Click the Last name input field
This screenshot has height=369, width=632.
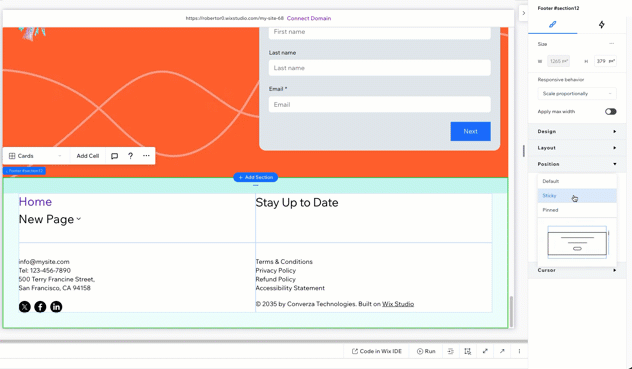[380, 68]
